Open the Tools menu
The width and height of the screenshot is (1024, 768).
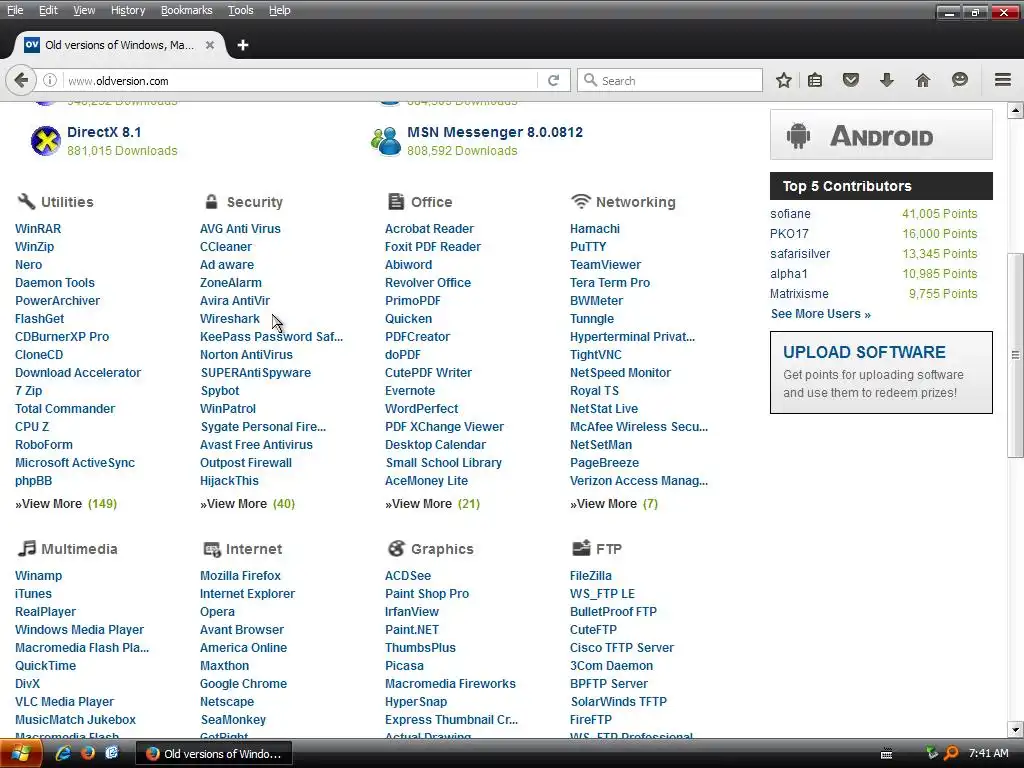[240, 10]
